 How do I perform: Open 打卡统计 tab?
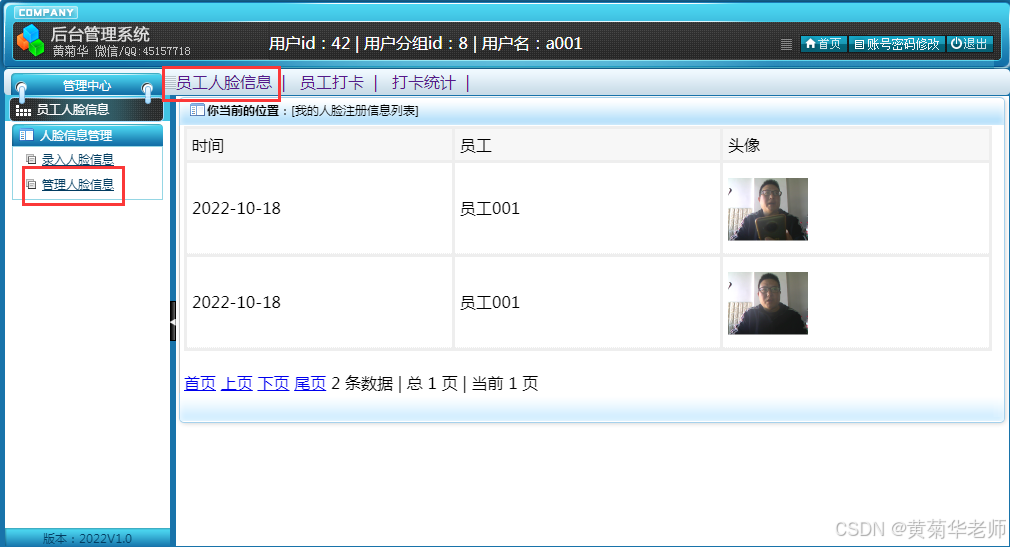point(424,82)
